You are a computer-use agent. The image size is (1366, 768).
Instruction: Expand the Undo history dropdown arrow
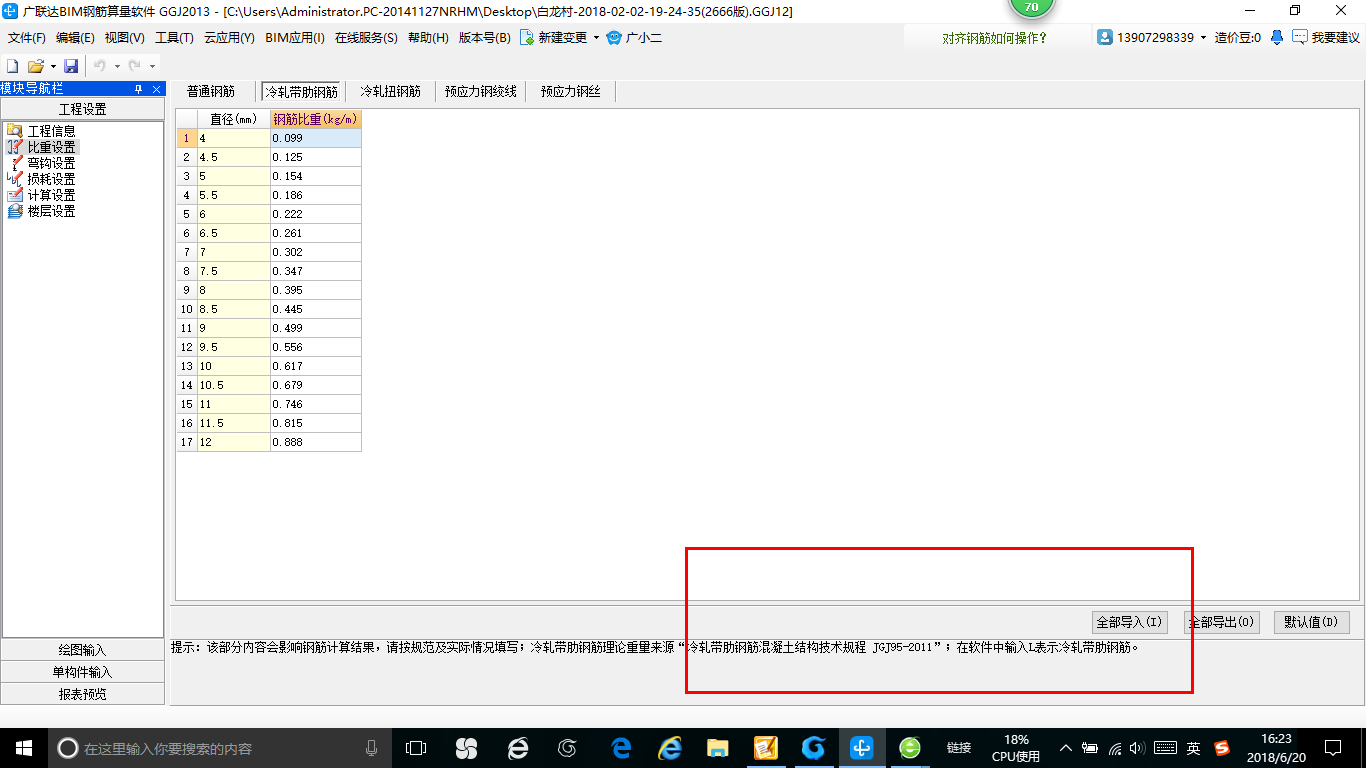(x=117, y=66)
